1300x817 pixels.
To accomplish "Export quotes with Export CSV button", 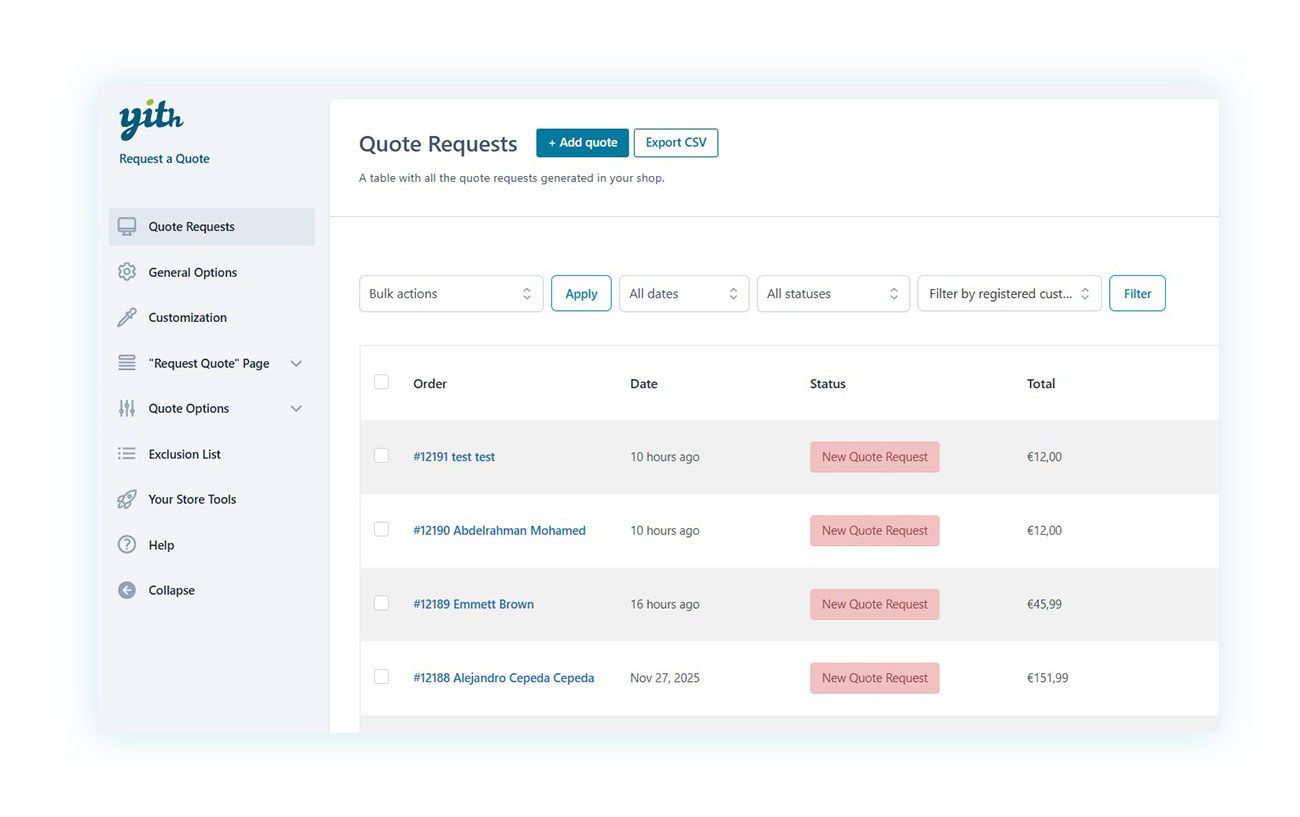I will coord(676,143).
